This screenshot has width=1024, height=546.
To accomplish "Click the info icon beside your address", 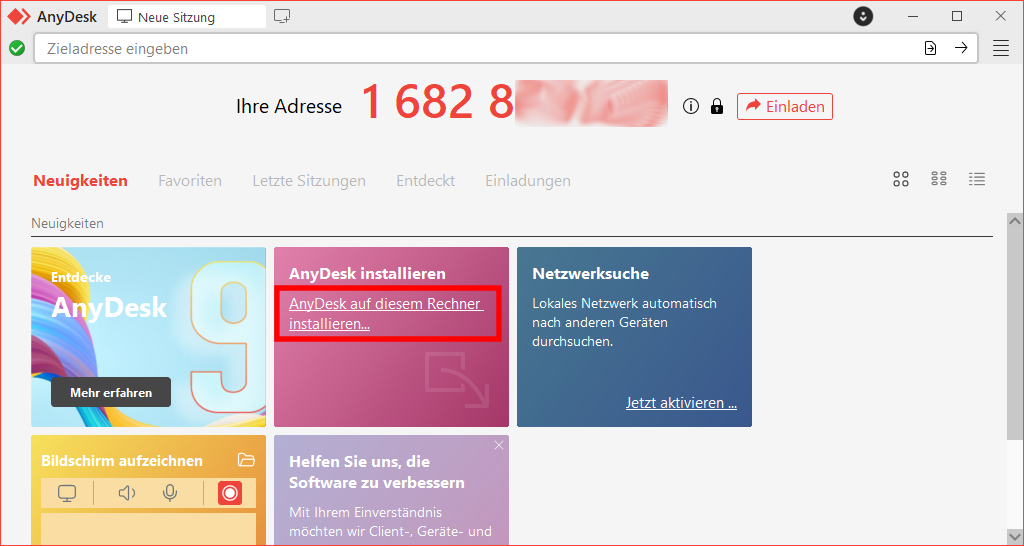I will click(691, 106).
